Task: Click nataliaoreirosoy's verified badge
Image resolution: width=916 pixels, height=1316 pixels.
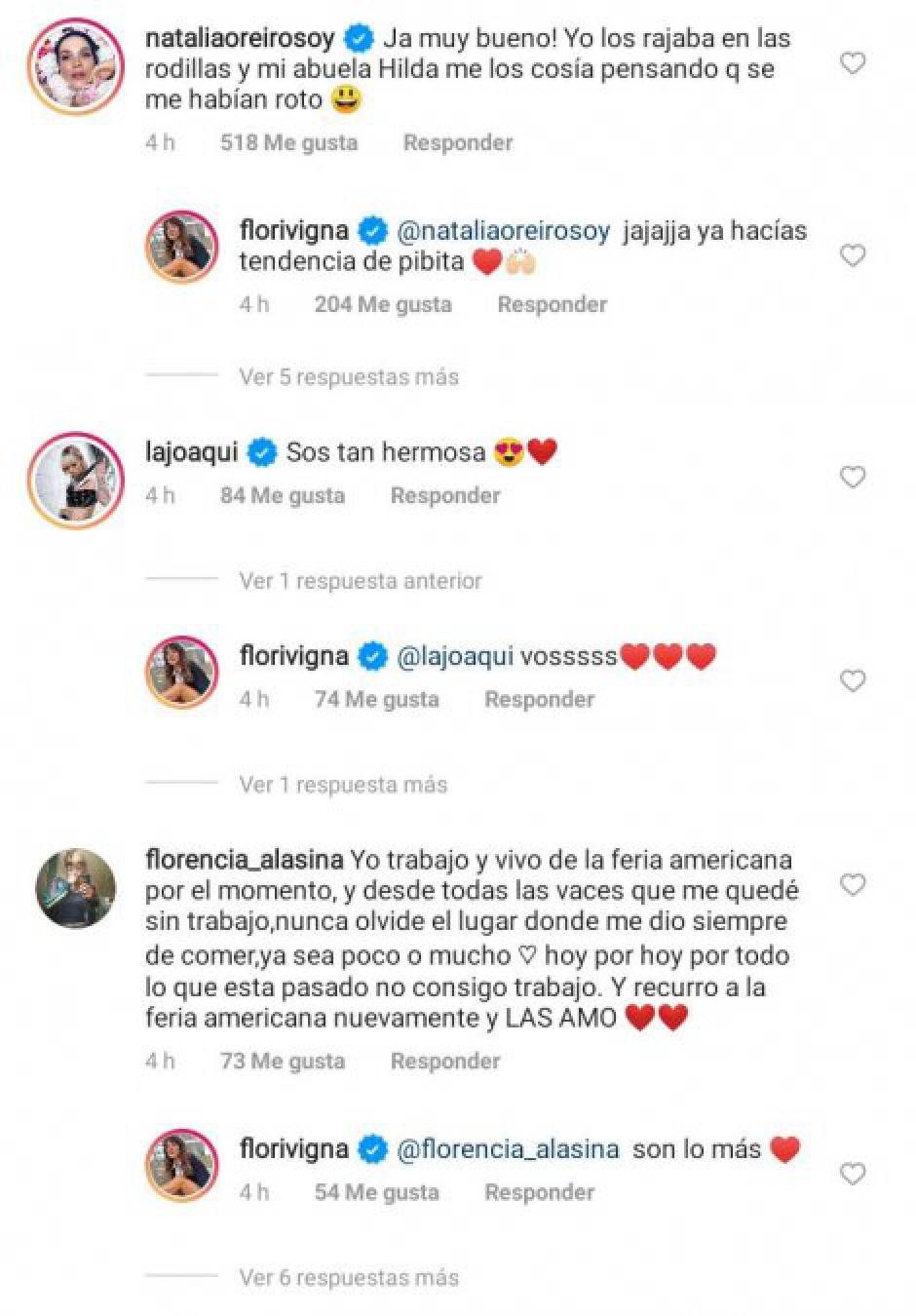Action: [x=359, y=40]
